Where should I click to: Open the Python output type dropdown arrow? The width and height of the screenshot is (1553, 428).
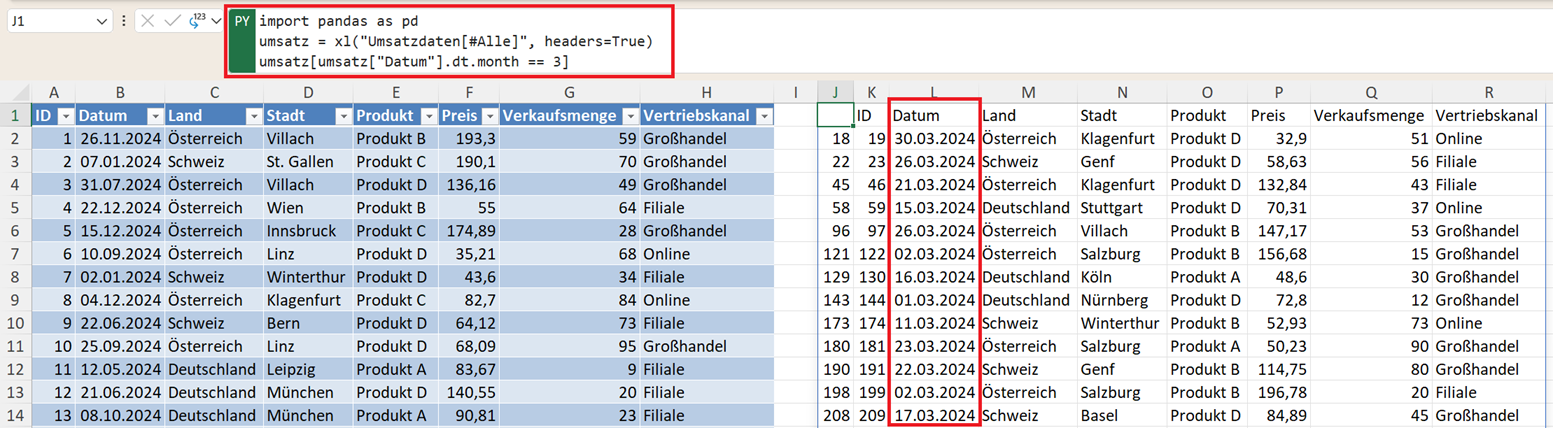(216, 21)
